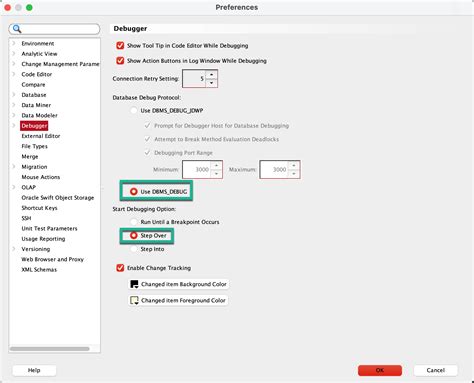Select Use DBMS_DEBUG radio button
This screenshot has height=383, width=474.
click(x=134, y=192)
